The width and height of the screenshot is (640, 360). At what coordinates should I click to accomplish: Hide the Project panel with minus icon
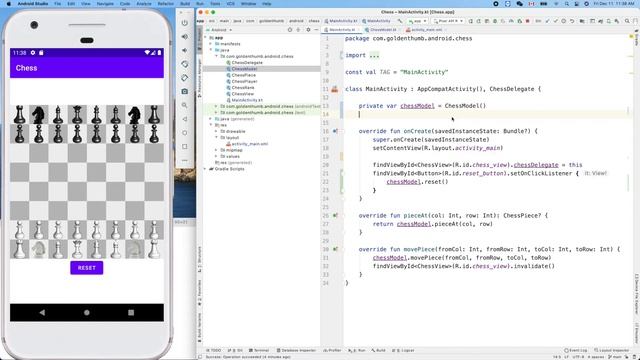316,30
